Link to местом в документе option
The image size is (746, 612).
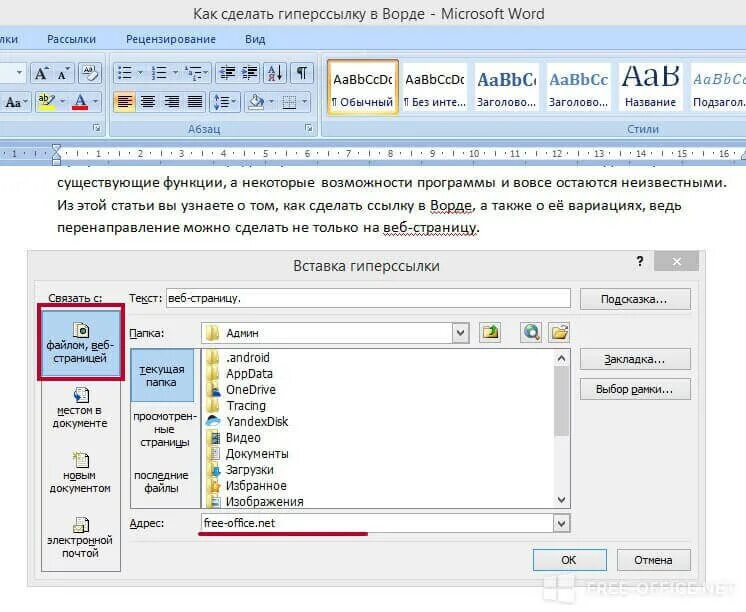(80, 408)
